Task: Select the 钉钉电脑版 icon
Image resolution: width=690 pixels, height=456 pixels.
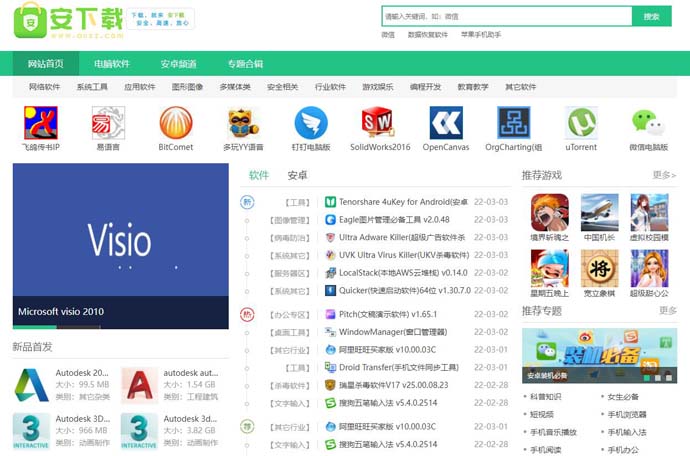Action: [311, 123]
